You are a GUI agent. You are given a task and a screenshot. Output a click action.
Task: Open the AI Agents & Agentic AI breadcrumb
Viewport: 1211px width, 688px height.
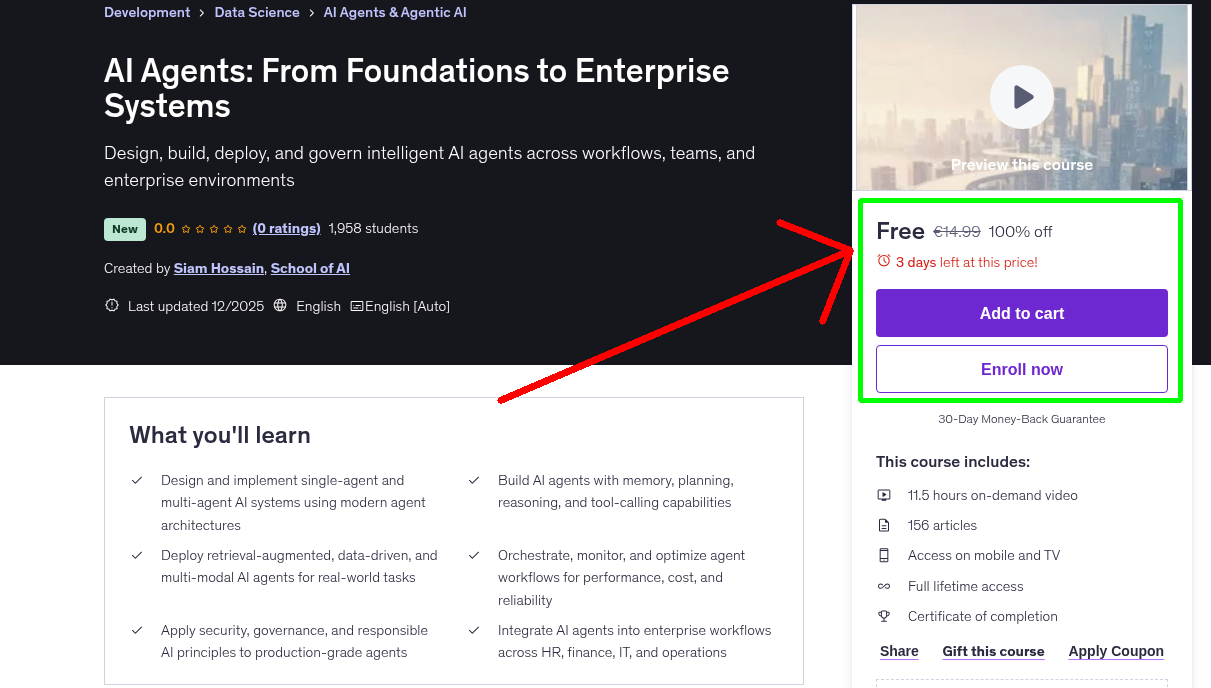point(394,12)
